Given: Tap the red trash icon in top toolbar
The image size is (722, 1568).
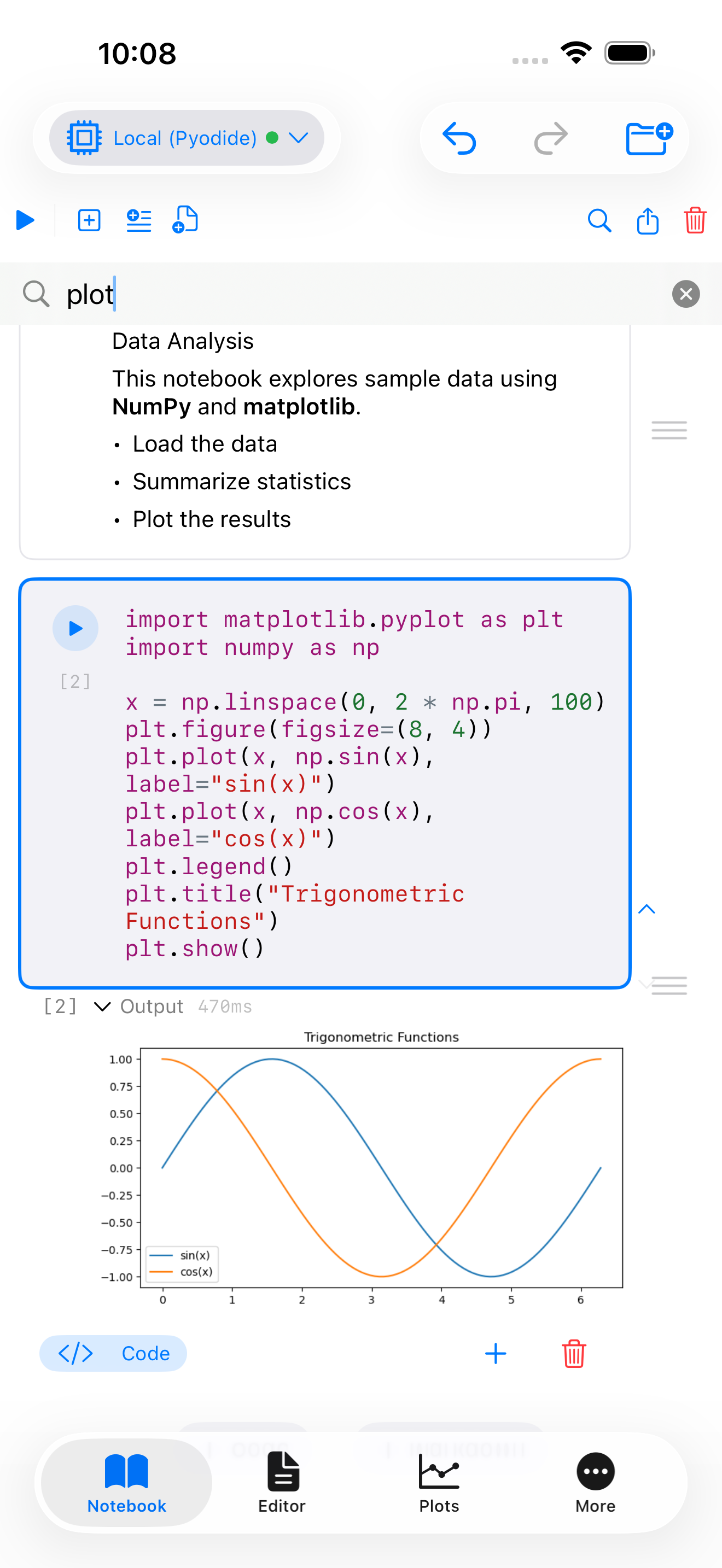Looking at the screenshot, I should (695, 220).
